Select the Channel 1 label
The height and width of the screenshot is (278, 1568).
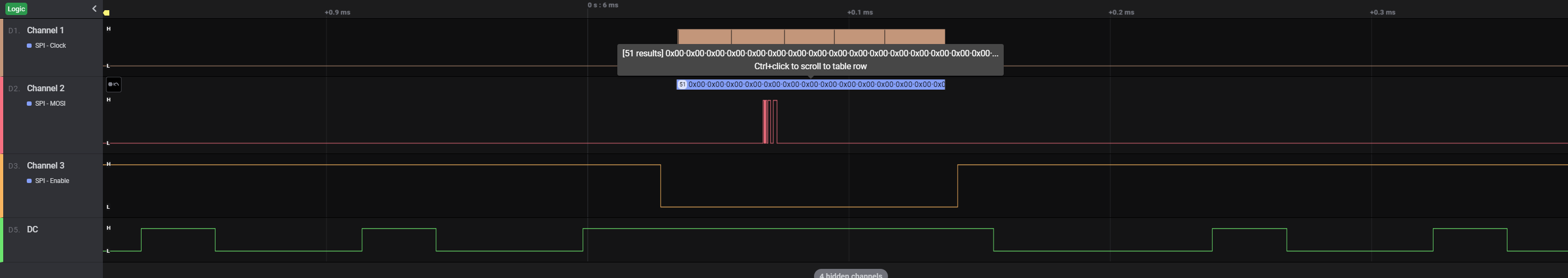point(46,31)
